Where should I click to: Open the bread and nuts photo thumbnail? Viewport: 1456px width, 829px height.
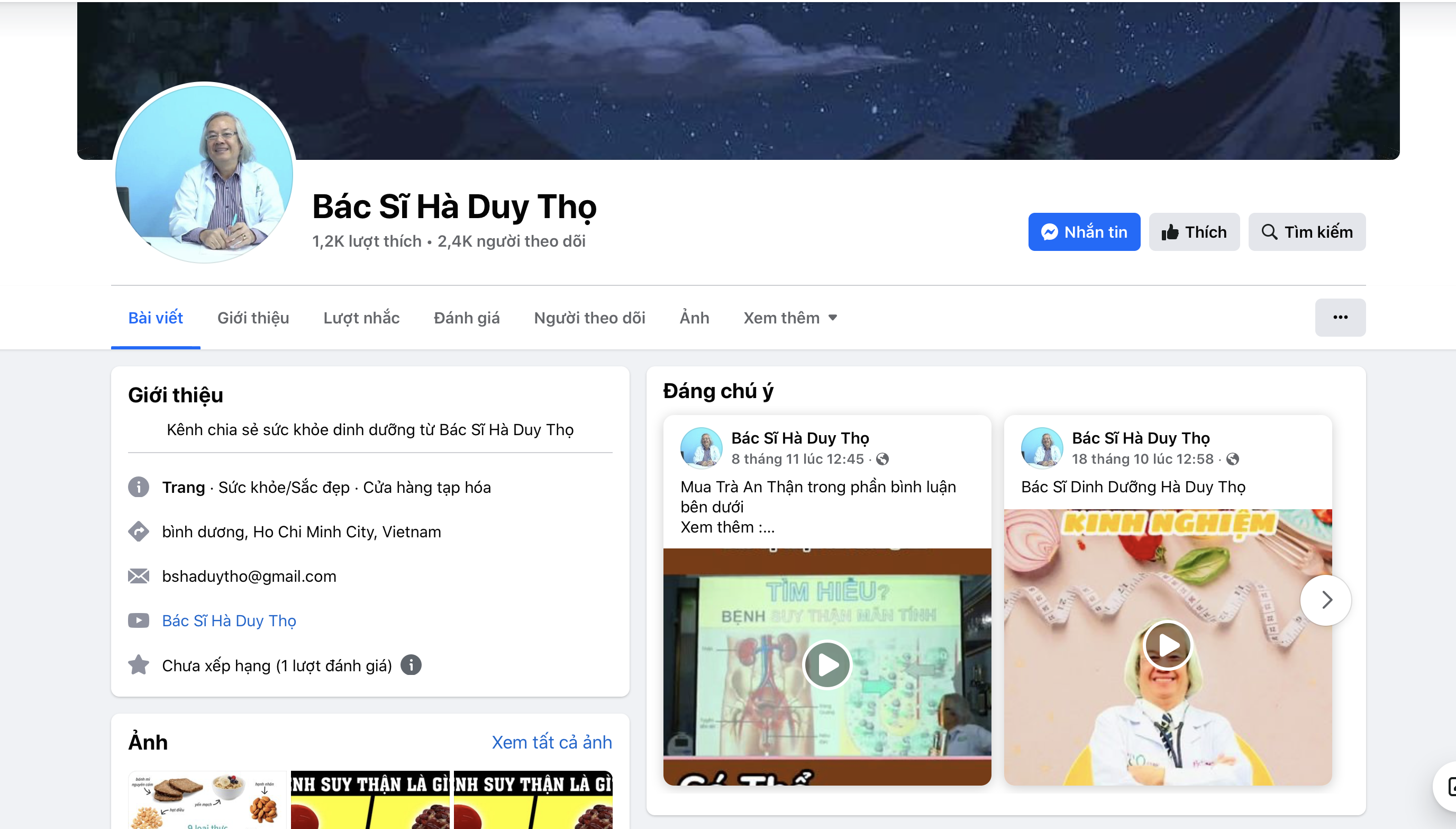(207, 800)
